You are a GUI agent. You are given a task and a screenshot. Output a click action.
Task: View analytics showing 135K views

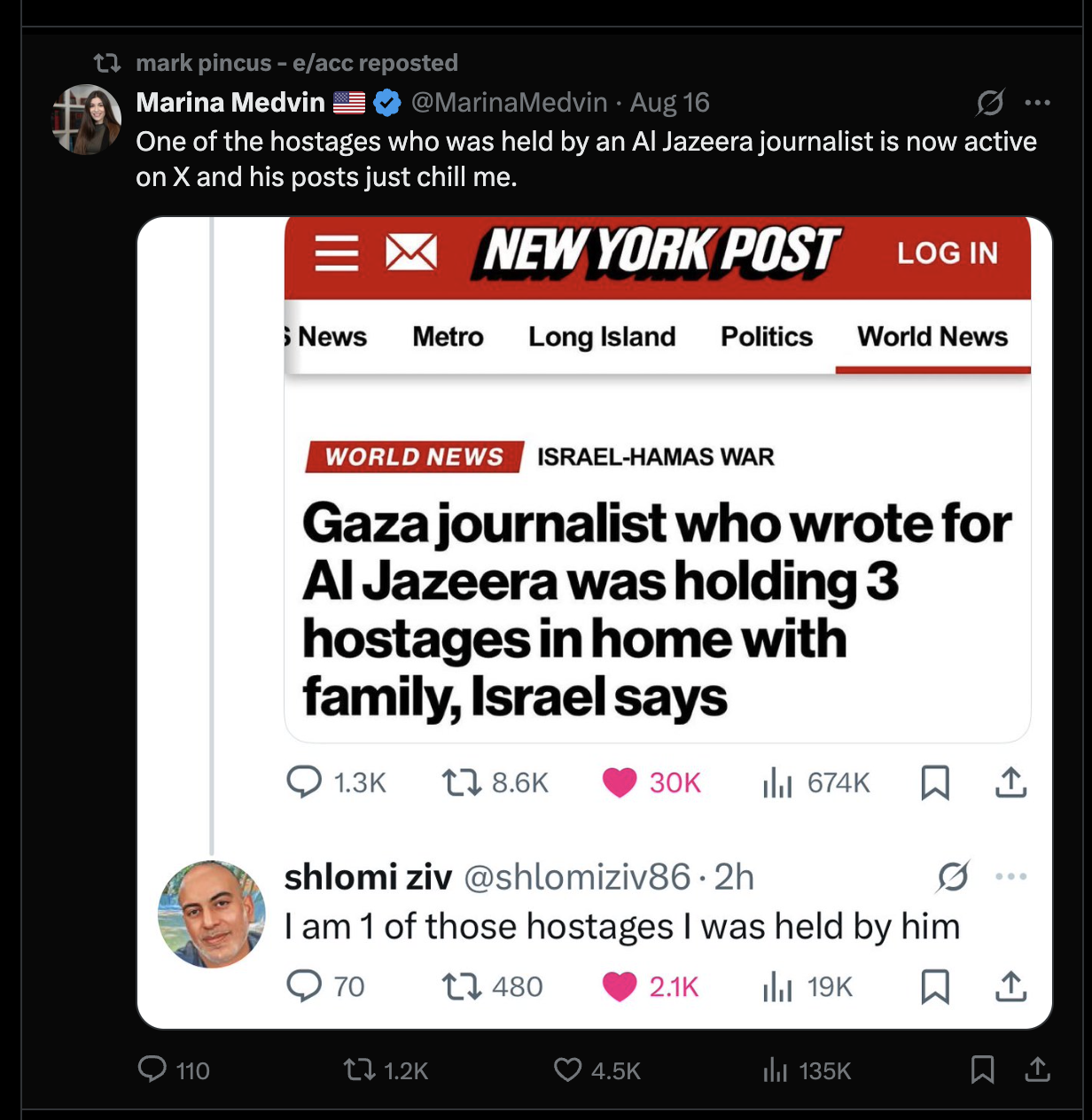pyautogui.click(x=807, y=1070)
